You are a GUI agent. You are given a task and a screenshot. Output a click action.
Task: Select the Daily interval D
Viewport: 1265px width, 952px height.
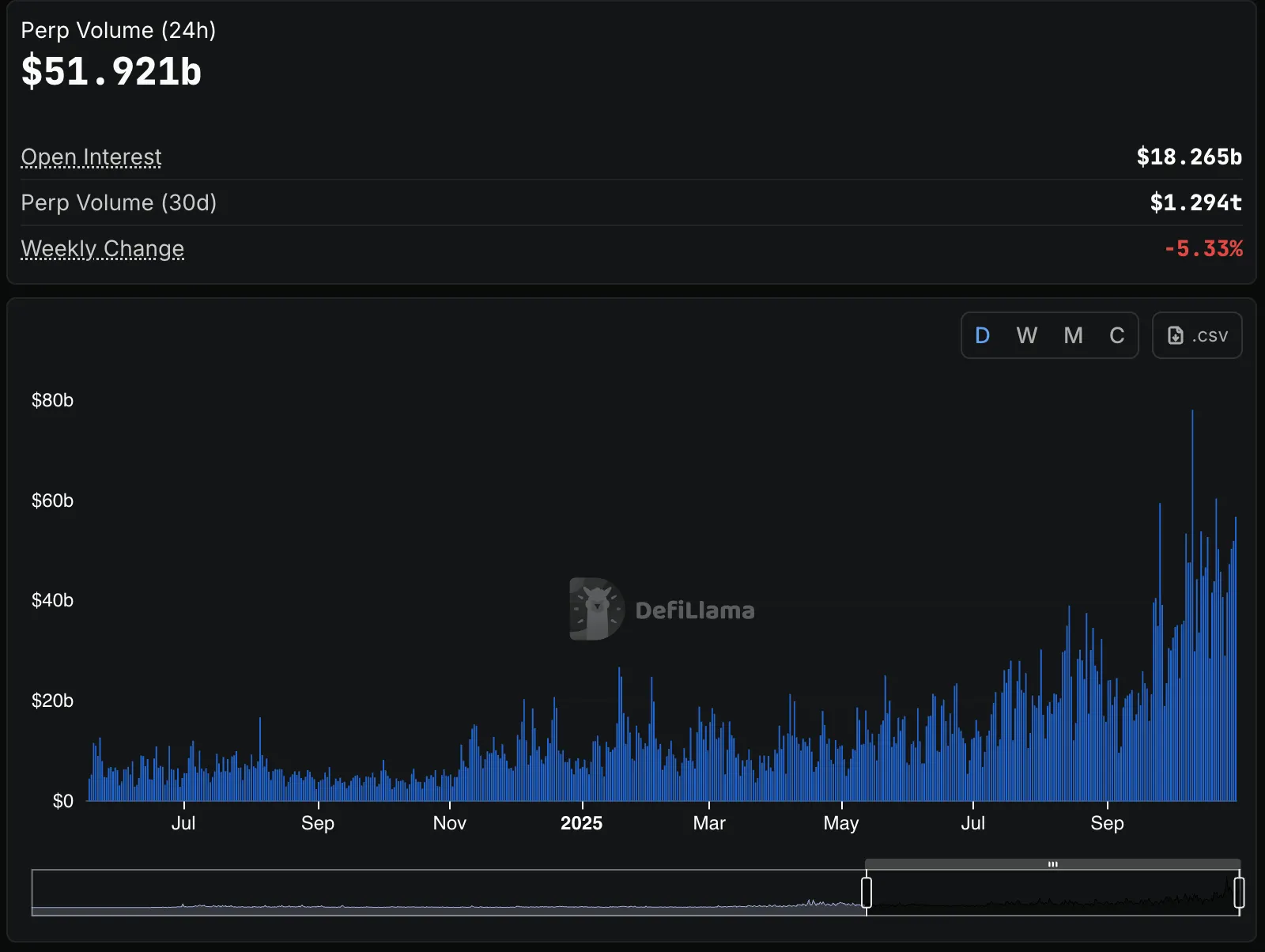click(982, 335)
